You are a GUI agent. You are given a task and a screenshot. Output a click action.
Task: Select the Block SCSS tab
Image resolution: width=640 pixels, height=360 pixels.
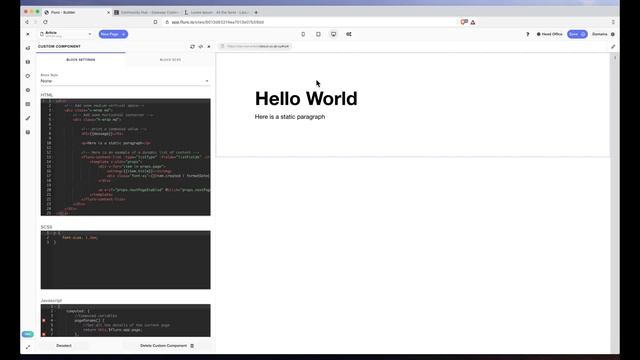tap(170, 60)
